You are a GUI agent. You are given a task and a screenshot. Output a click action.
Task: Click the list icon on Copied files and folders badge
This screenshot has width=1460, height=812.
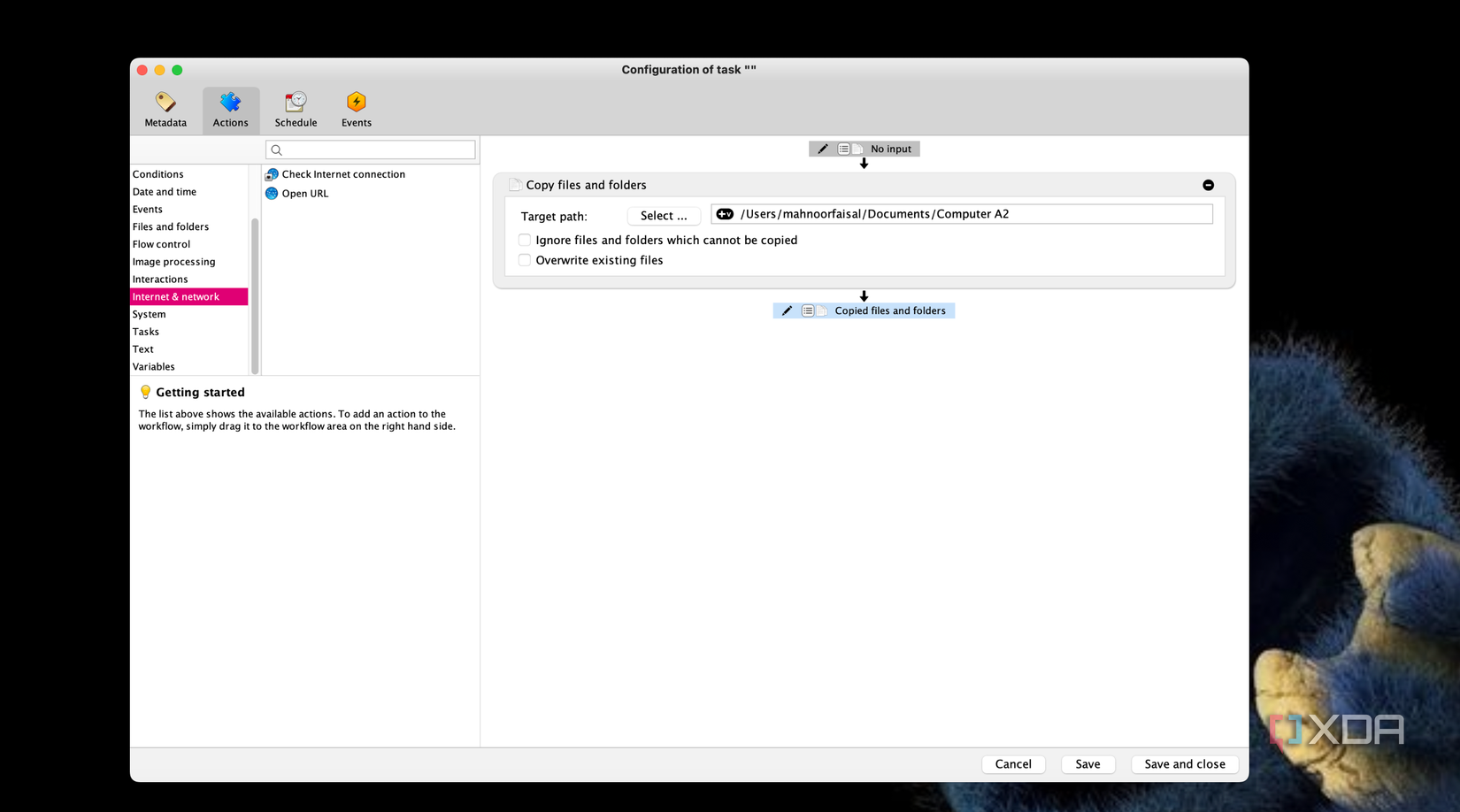[x=808, y=310]
